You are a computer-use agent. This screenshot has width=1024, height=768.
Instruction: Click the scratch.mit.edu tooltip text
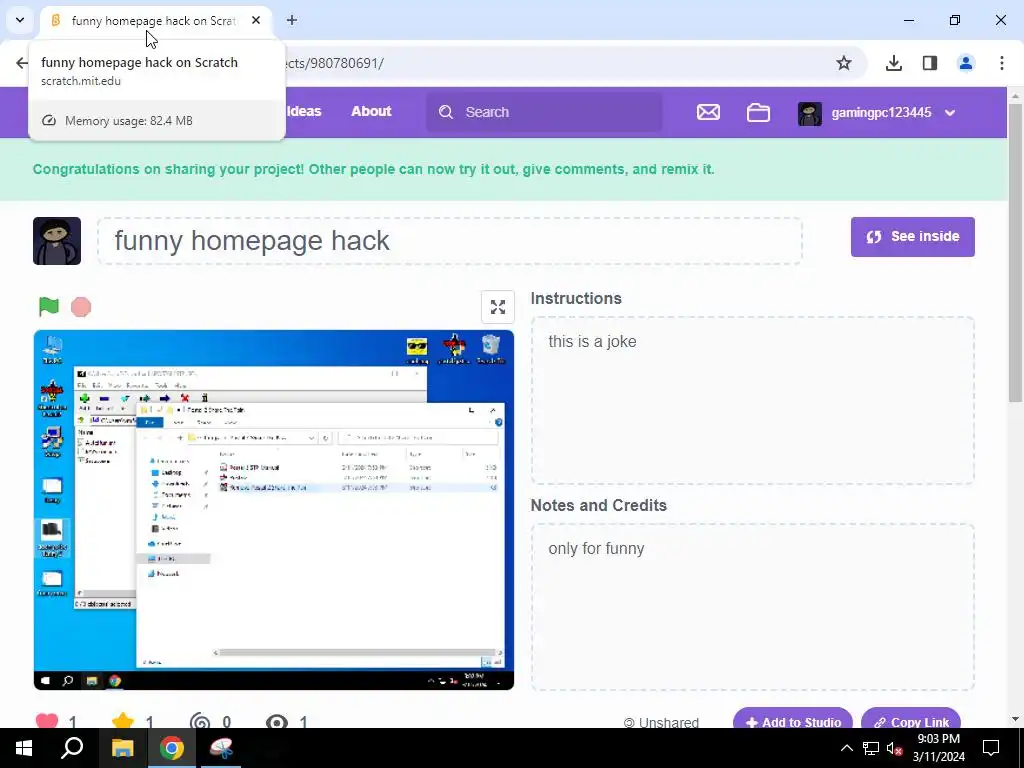(81, 81)
